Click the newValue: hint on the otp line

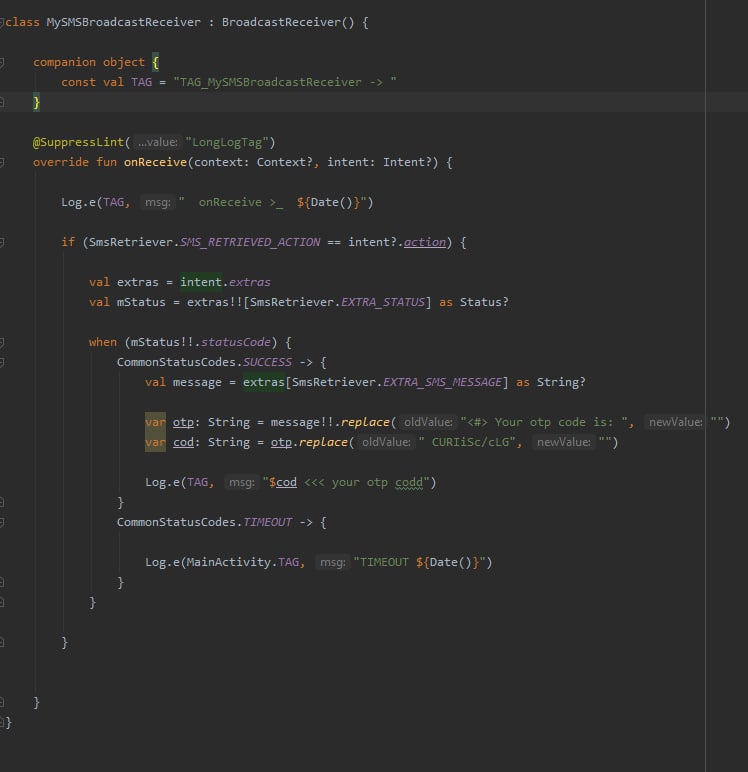(675, 422)
